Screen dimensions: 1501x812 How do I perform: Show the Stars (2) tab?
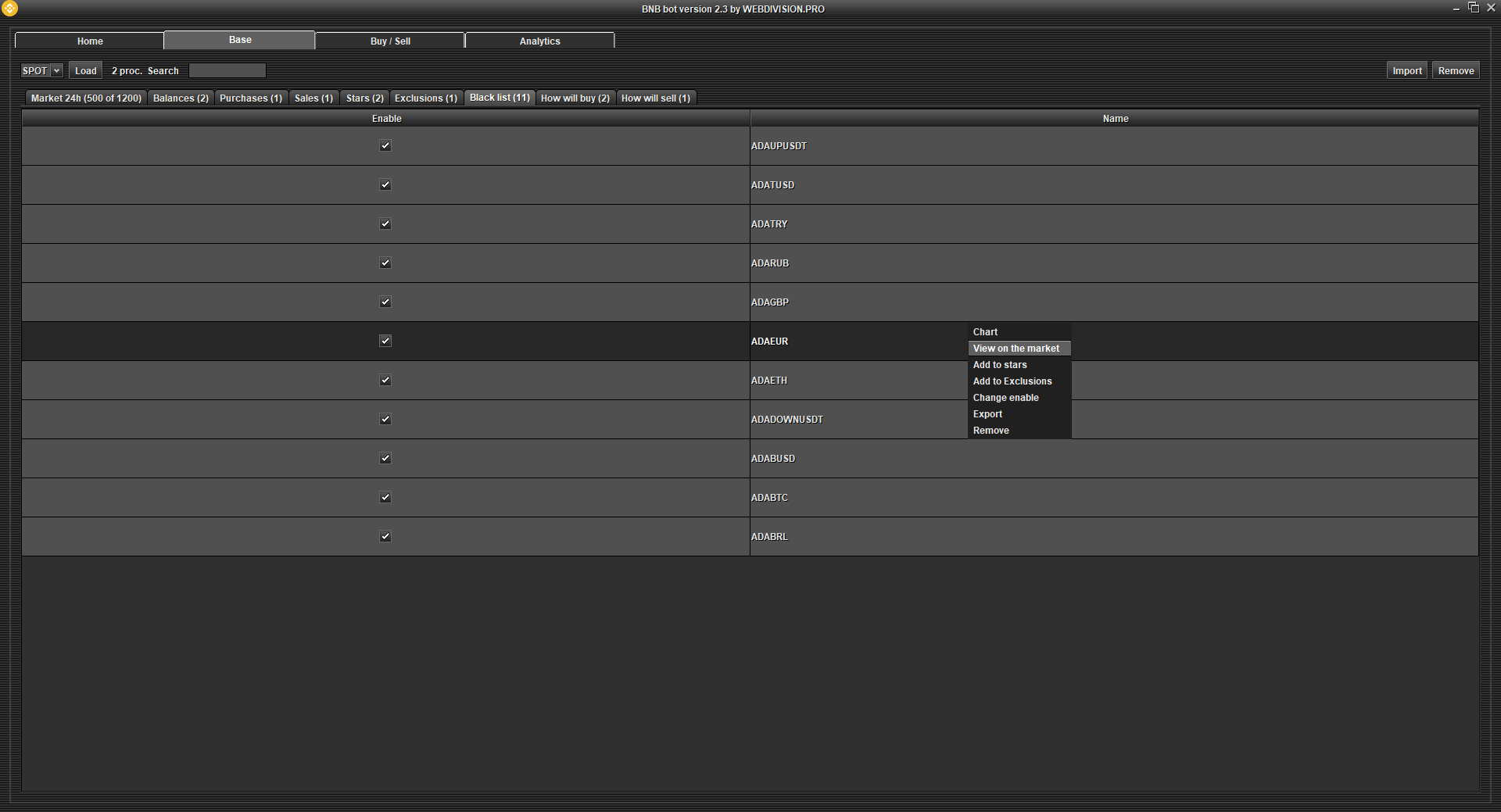click(364, 98)
